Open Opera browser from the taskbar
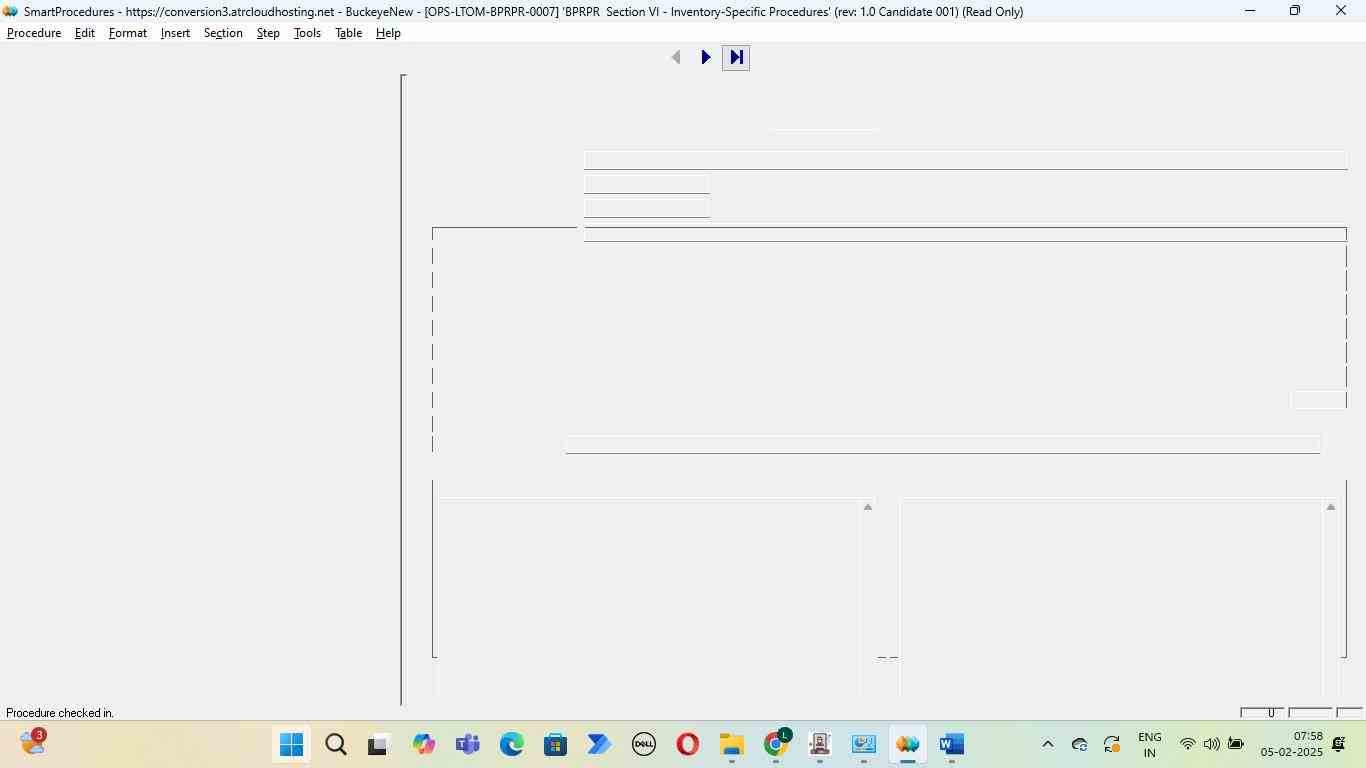The image size is (1366, 768). 687,745
